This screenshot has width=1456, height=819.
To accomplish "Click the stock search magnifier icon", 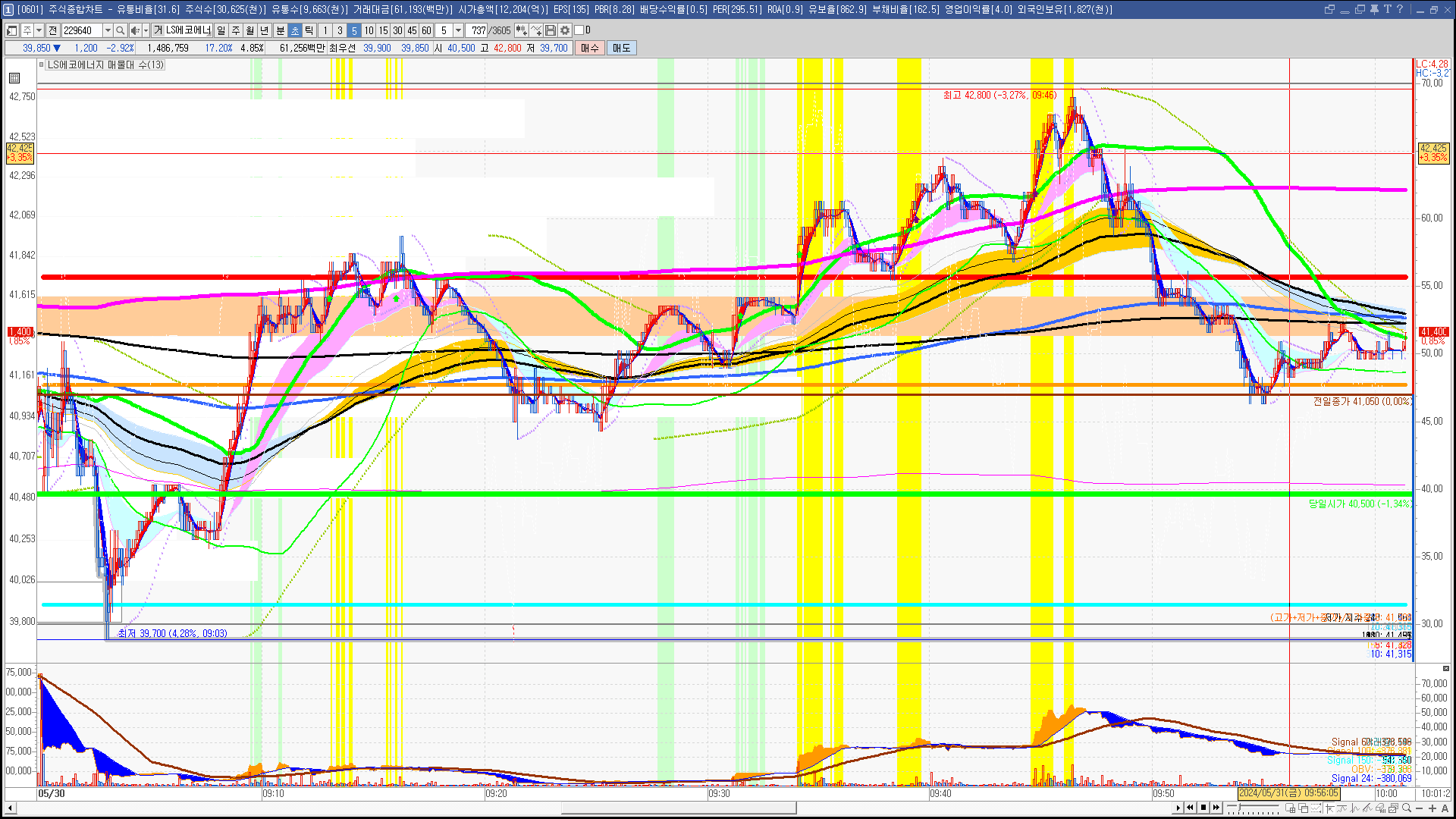I will point(120,30).
